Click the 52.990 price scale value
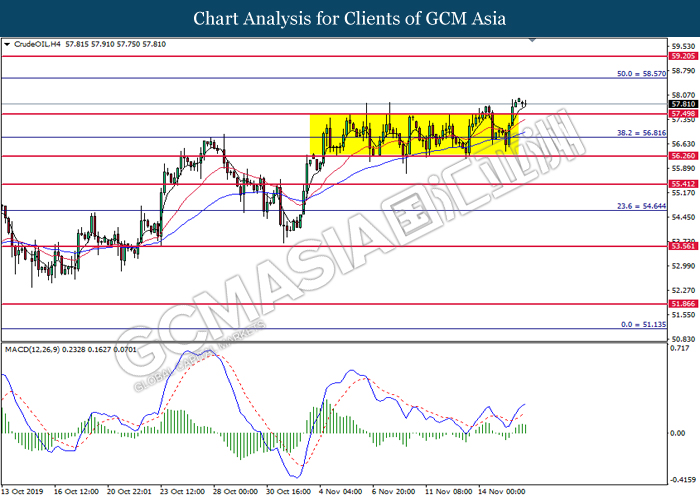The width and height of the screenshot is (700, 500). coord(683,266)
